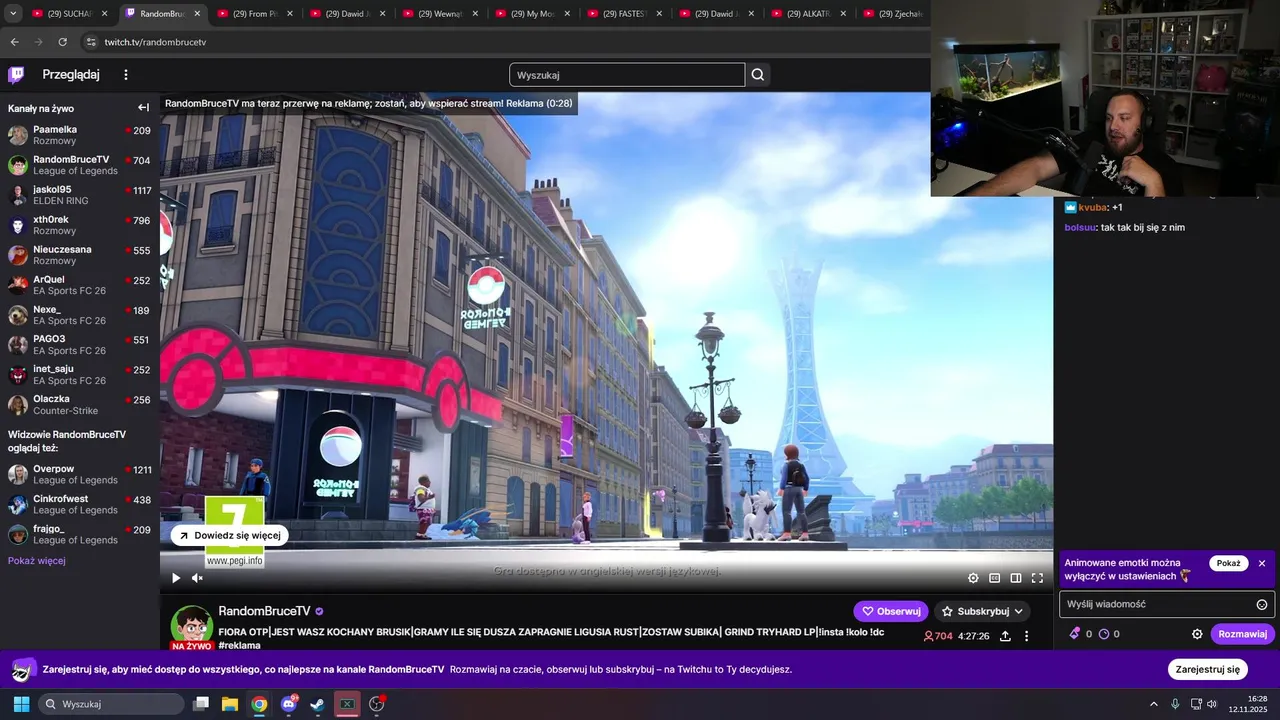Open Overpow recommended channel
The width and height of the screenshot is (1280, 720).
79,474
